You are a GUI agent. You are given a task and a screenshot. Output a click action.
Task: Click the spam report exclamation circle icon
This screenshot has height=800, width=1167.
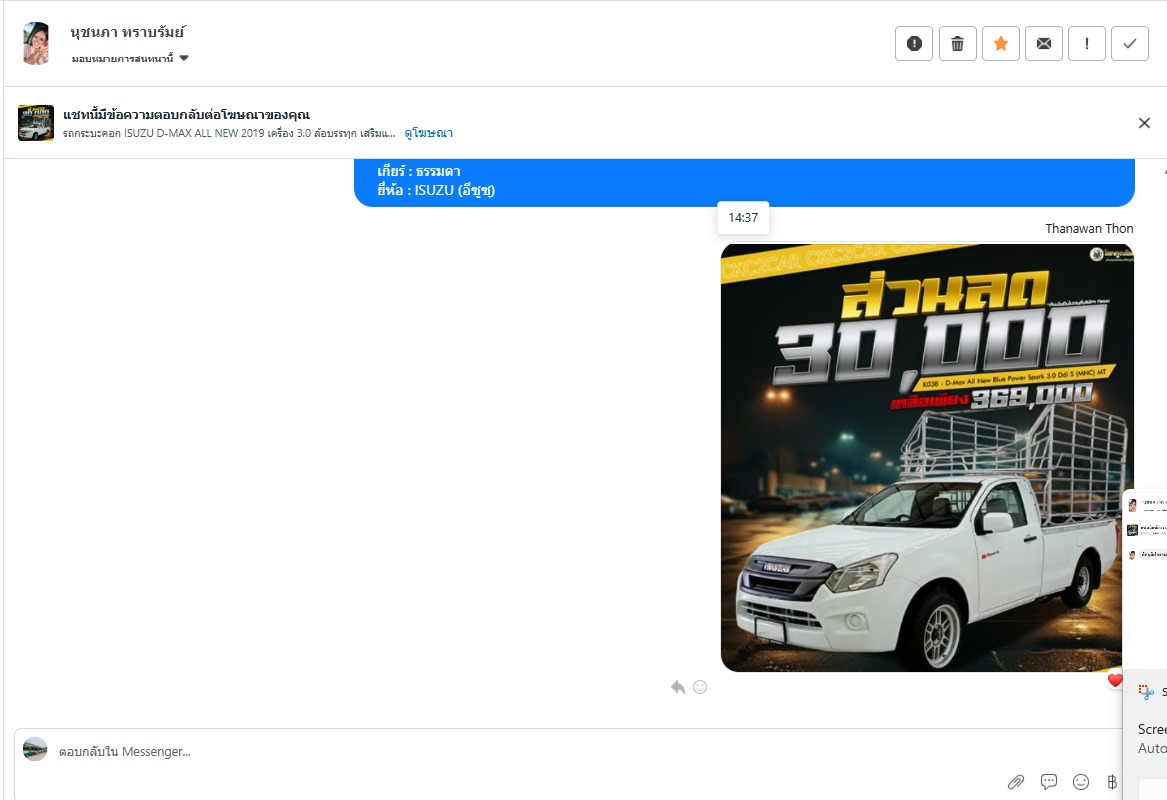point(914,44)
